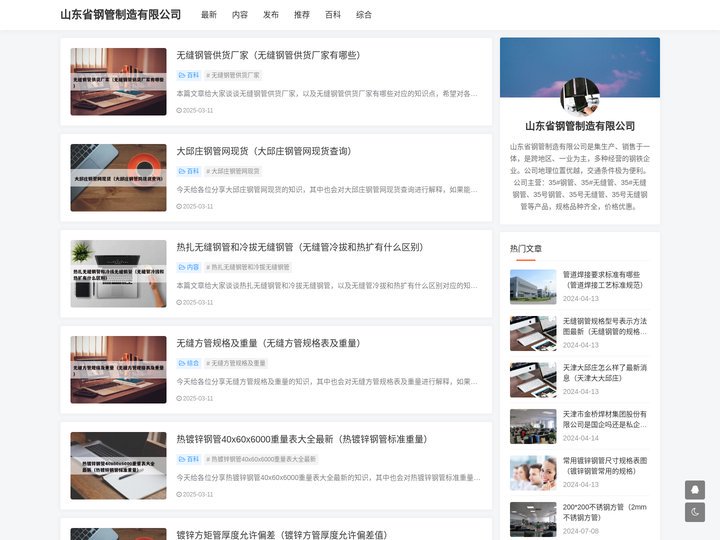Click thumbnail beside 天津大邱庄怎么样了 hot article
This screenshot has width=720, height=540.
point(533,380)
